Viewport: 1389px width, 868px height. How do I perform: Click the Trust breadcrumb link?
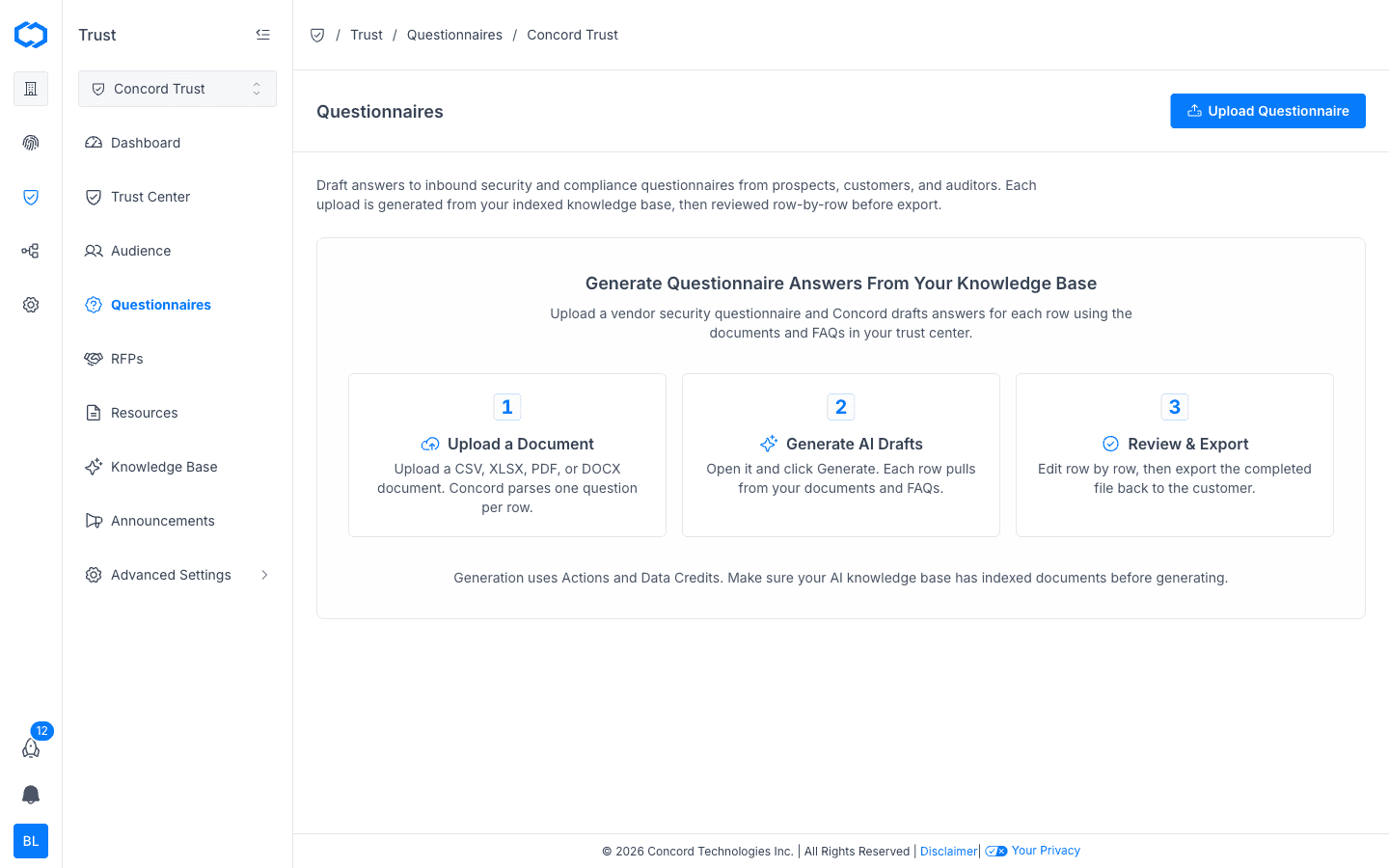coord(367,35)
